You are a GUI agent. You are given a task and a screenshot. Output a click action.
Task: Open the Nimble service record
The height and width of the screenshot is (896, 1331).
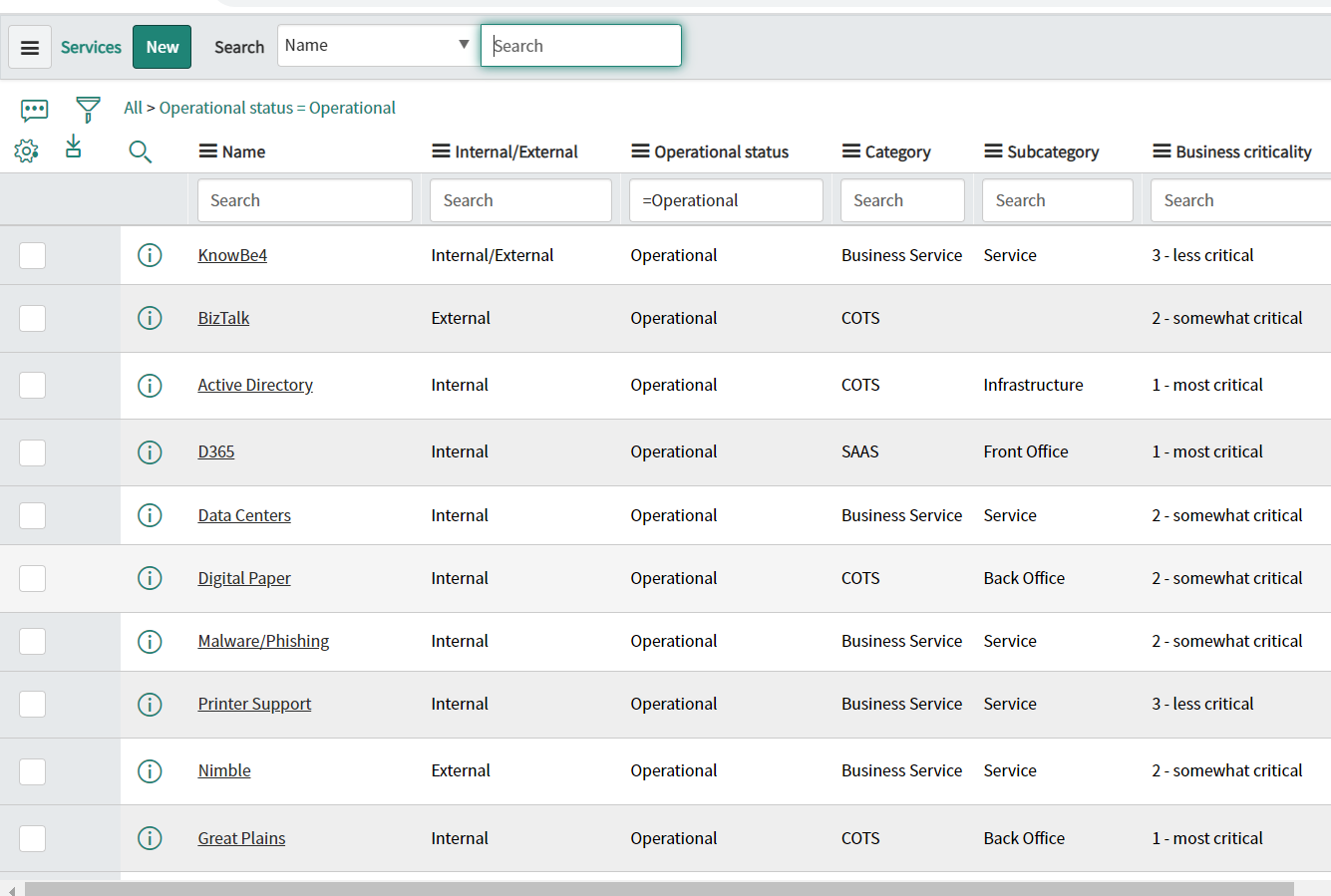pyautogui.click(x=224, y=770)
